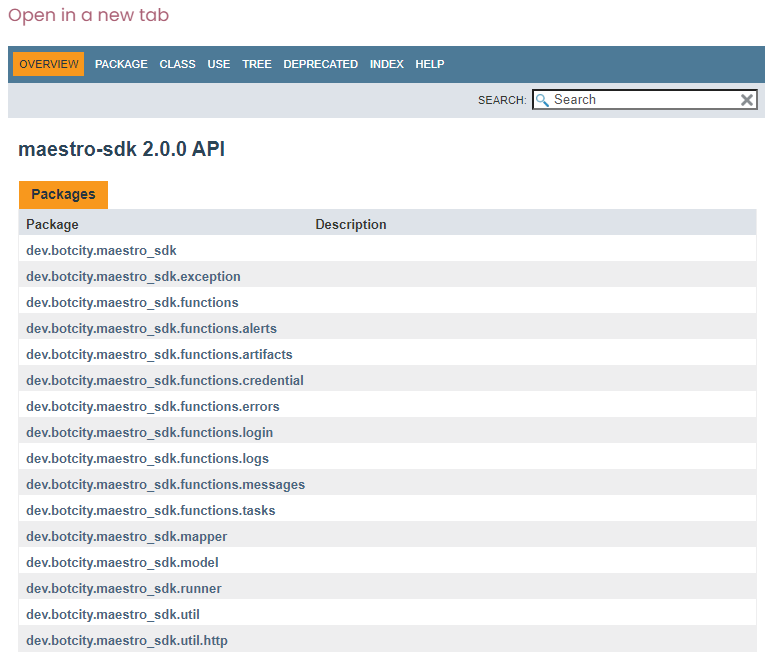770x662 pixels.
Task: Open dev.botcity.maestro_sdk.model package
Action: point(122,563)
